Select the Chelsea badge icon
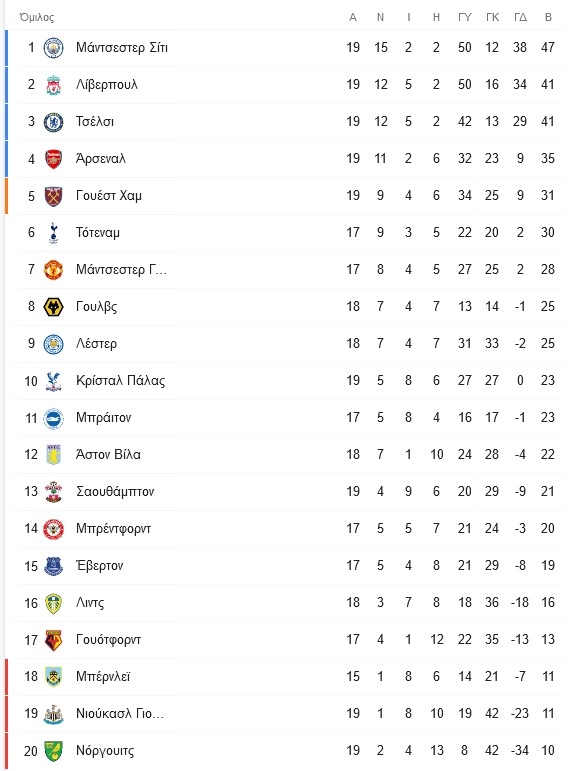 pyautogui.click(x=53, y=122)
